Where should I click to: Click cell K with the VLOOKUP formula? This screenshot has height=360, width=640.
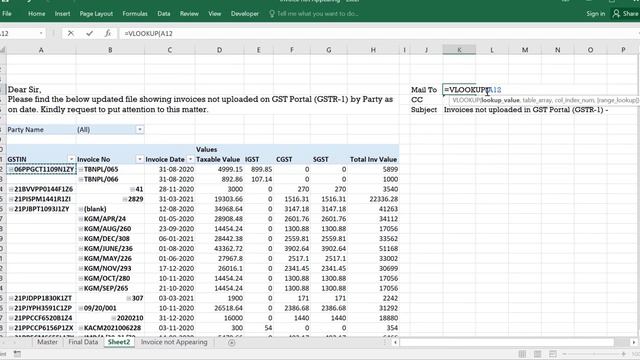tap(459, 90)
